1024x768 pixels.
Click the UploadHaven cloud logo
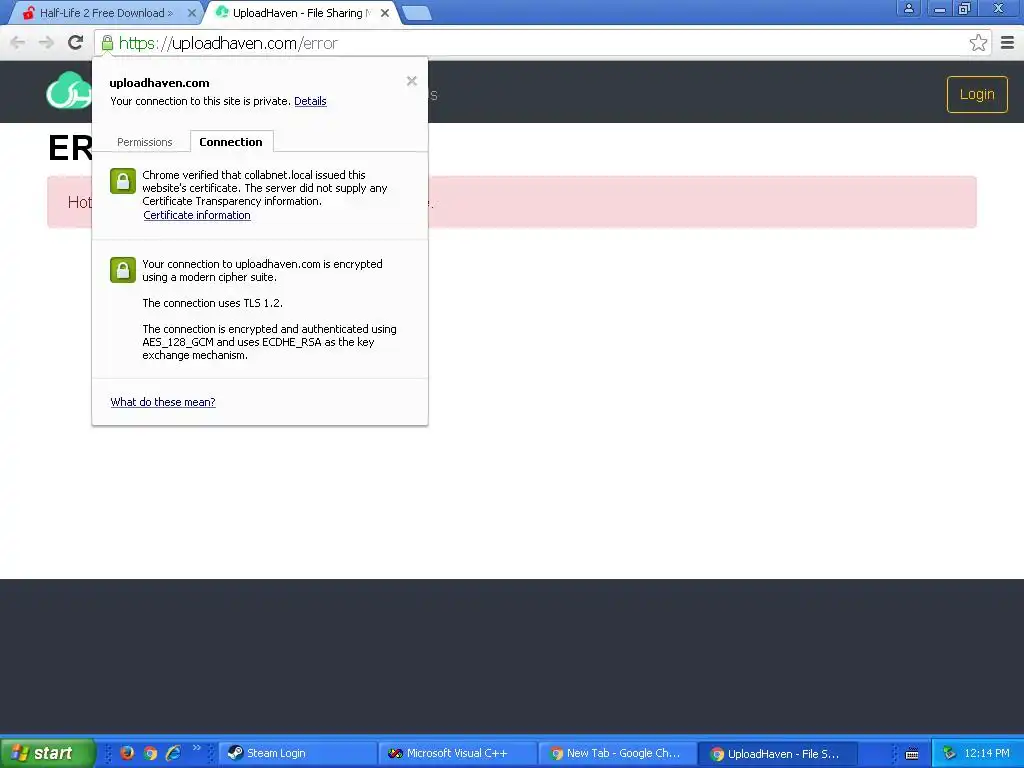coord(69,91)
